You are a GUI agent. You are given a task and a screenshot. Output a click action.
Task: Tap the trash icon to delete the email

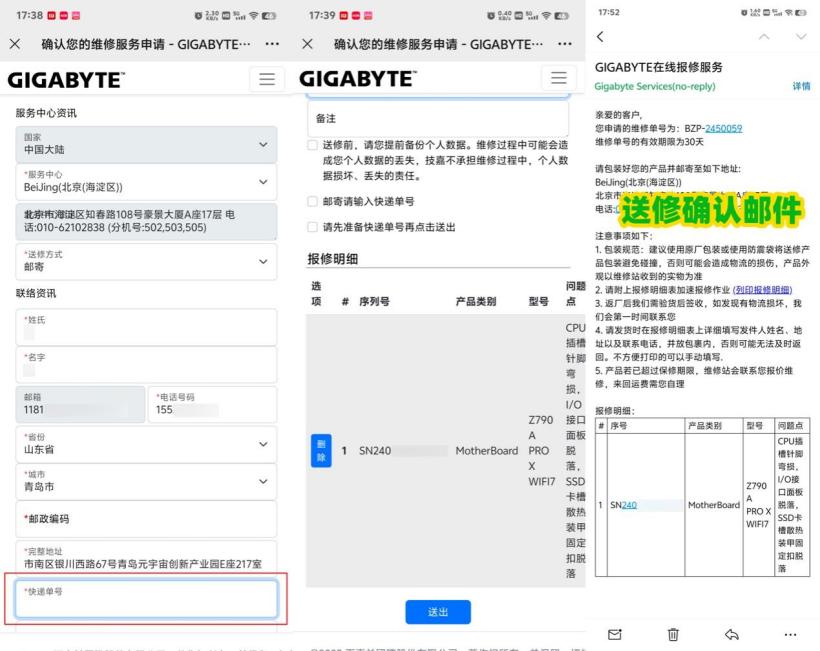pyautogui.click(x=675, y=634)
